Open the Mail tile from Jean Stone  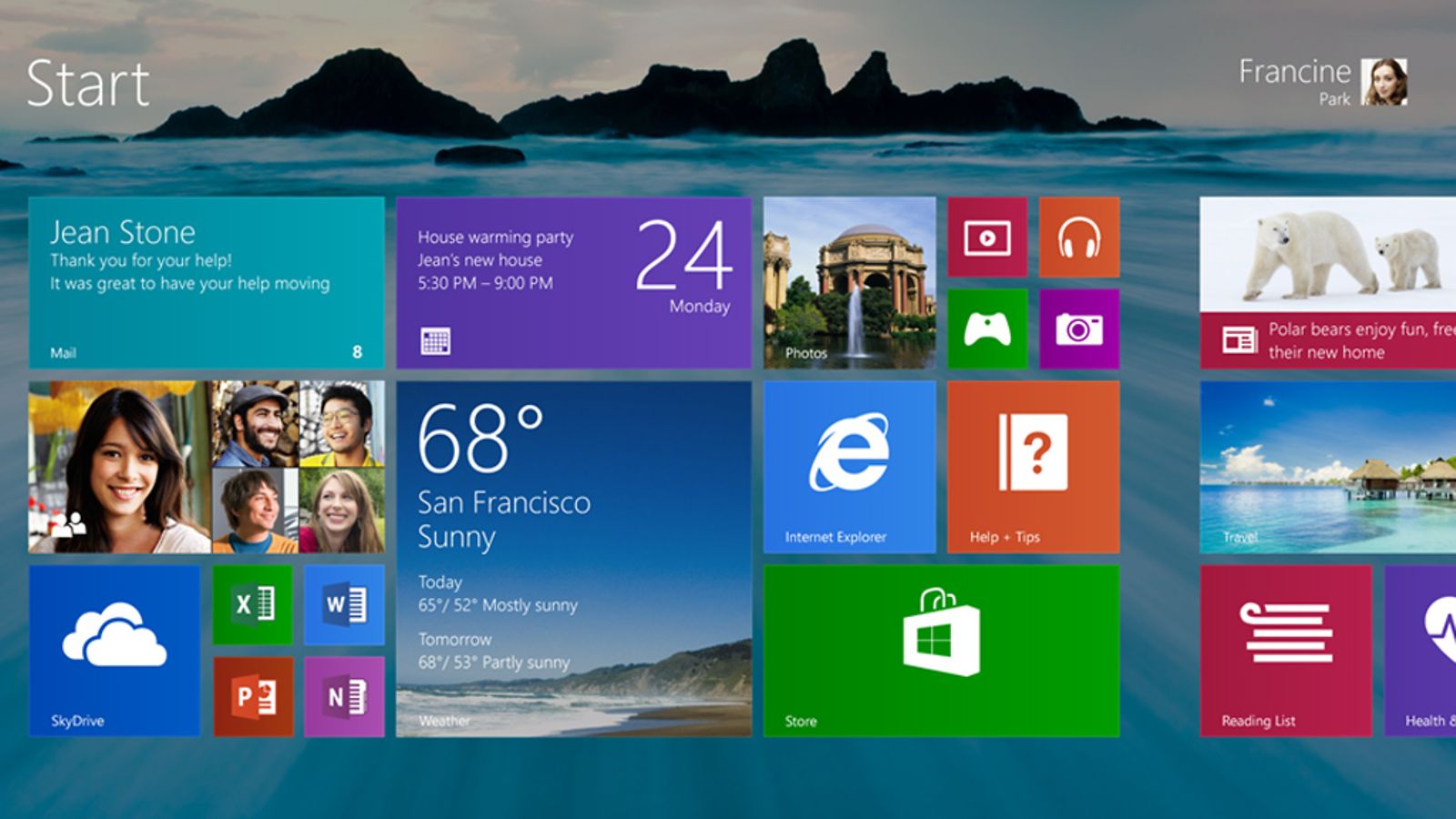(207, 283)
